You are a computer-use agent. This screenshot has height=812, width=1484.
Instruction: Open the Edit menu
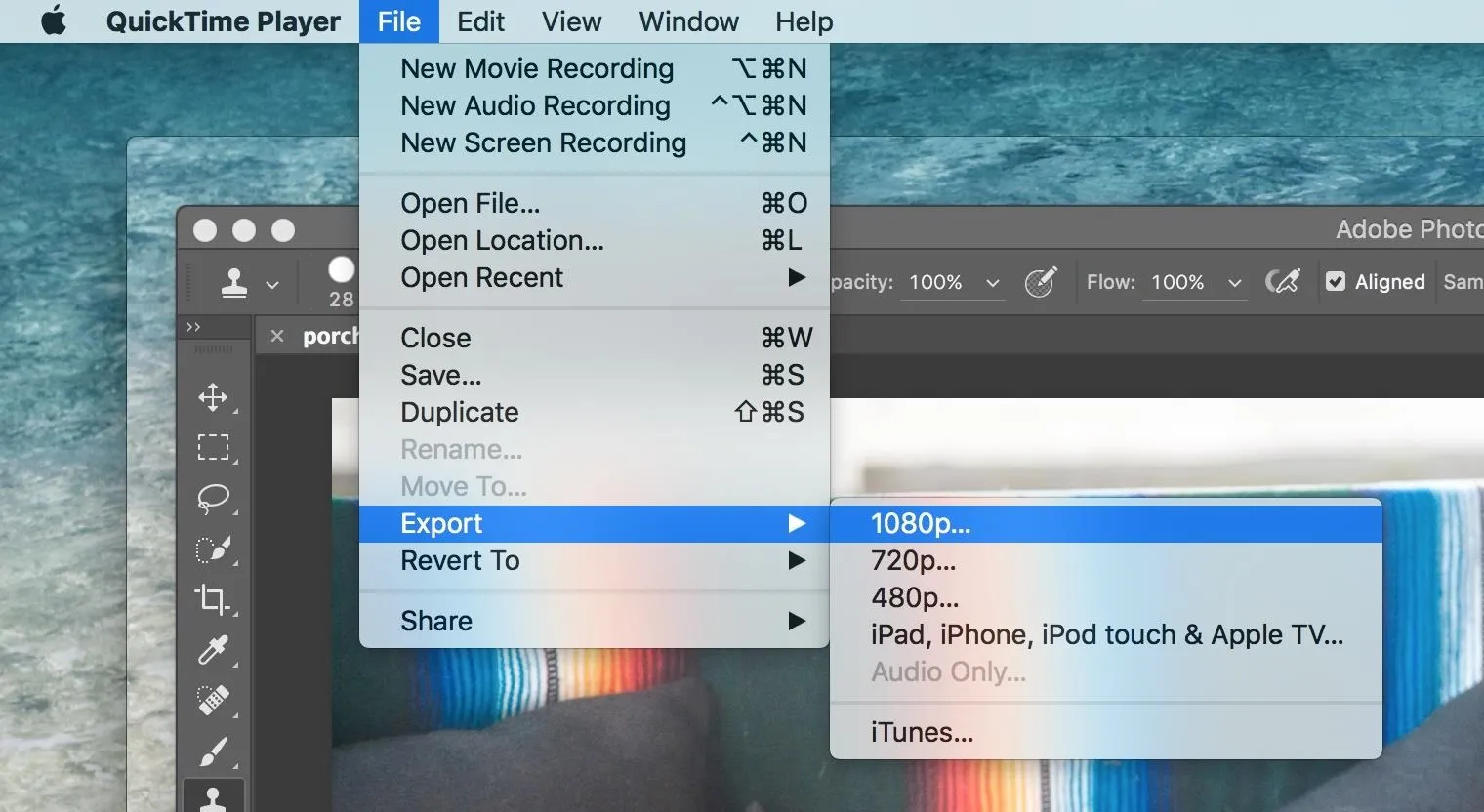[x=480, y=21]
